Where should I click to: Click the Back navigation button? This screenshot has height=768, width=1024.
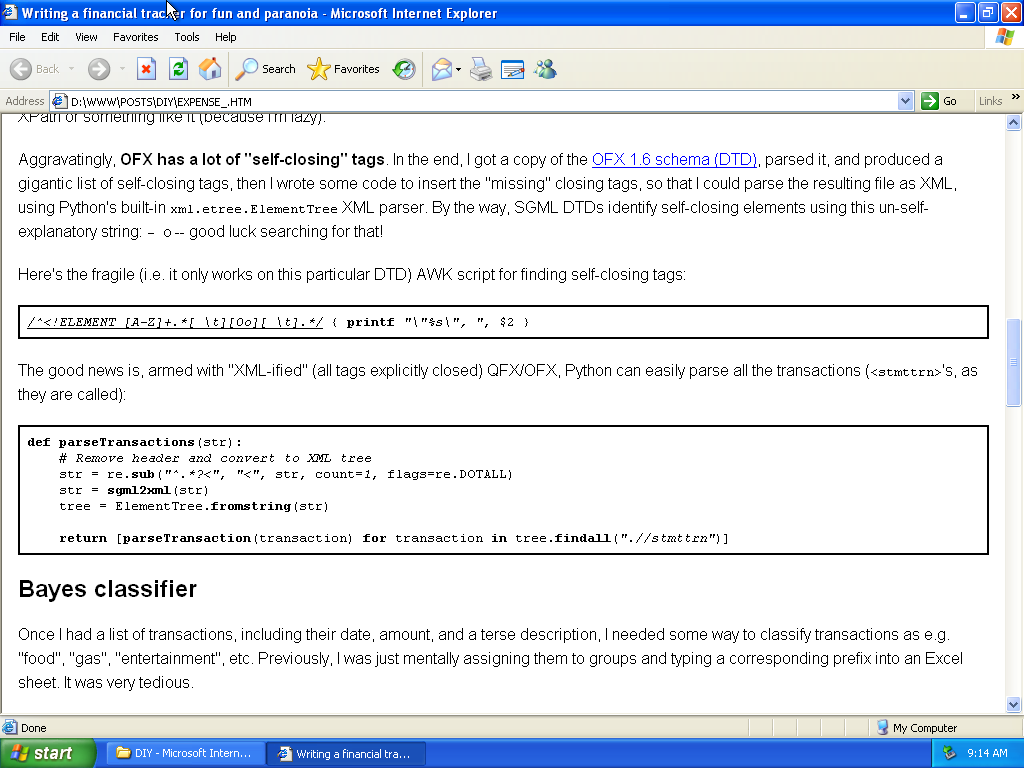[x=34, y=69]
